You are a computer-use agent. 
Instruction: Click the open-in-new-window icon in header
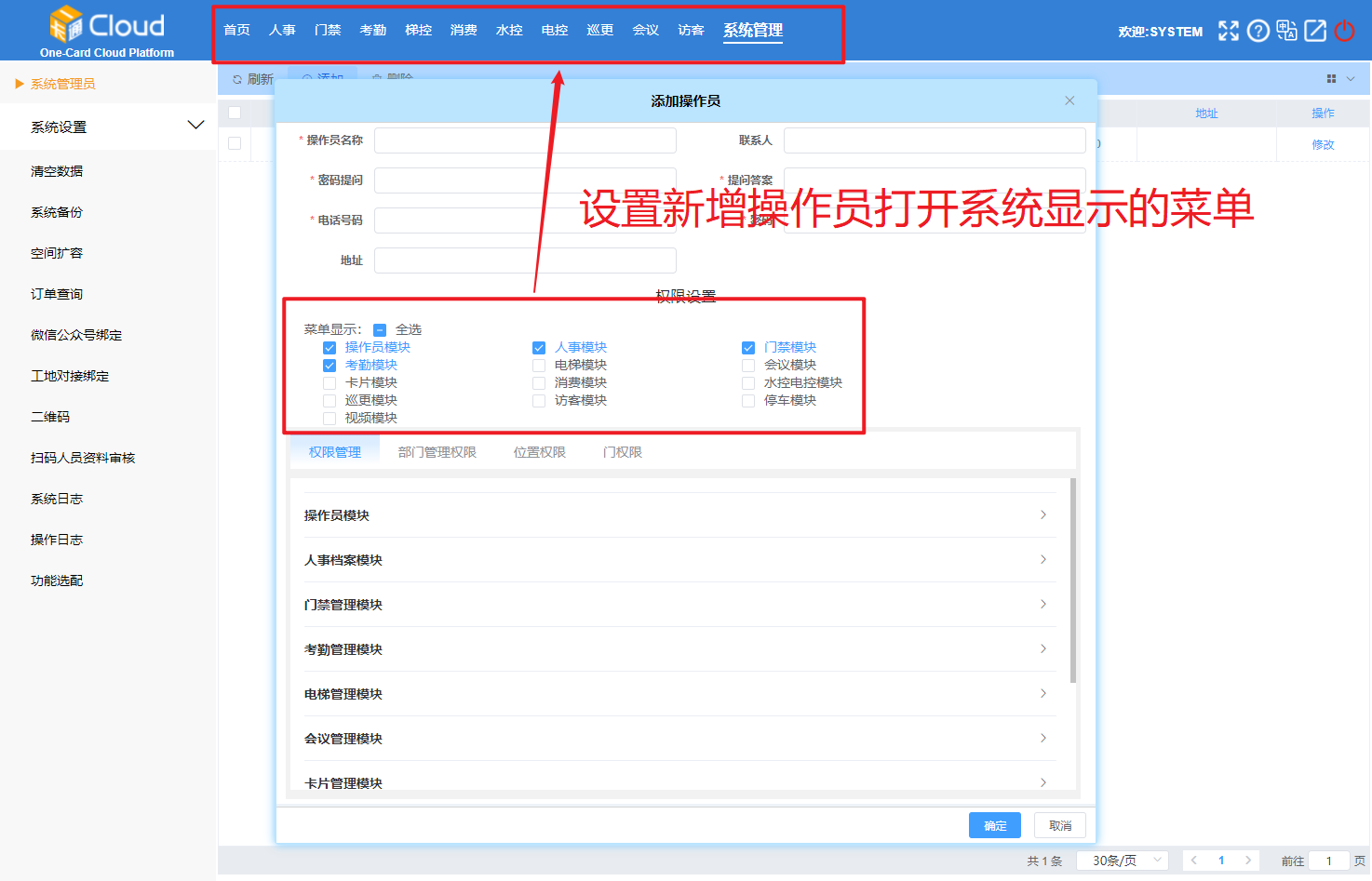[x=1315, y=31]
